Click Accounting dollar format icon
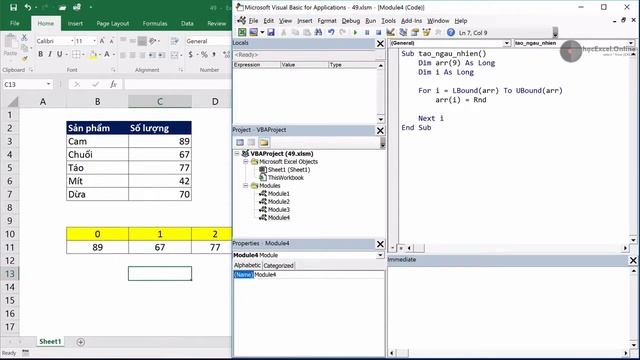 pyautogui.click(x=190, y=55)
